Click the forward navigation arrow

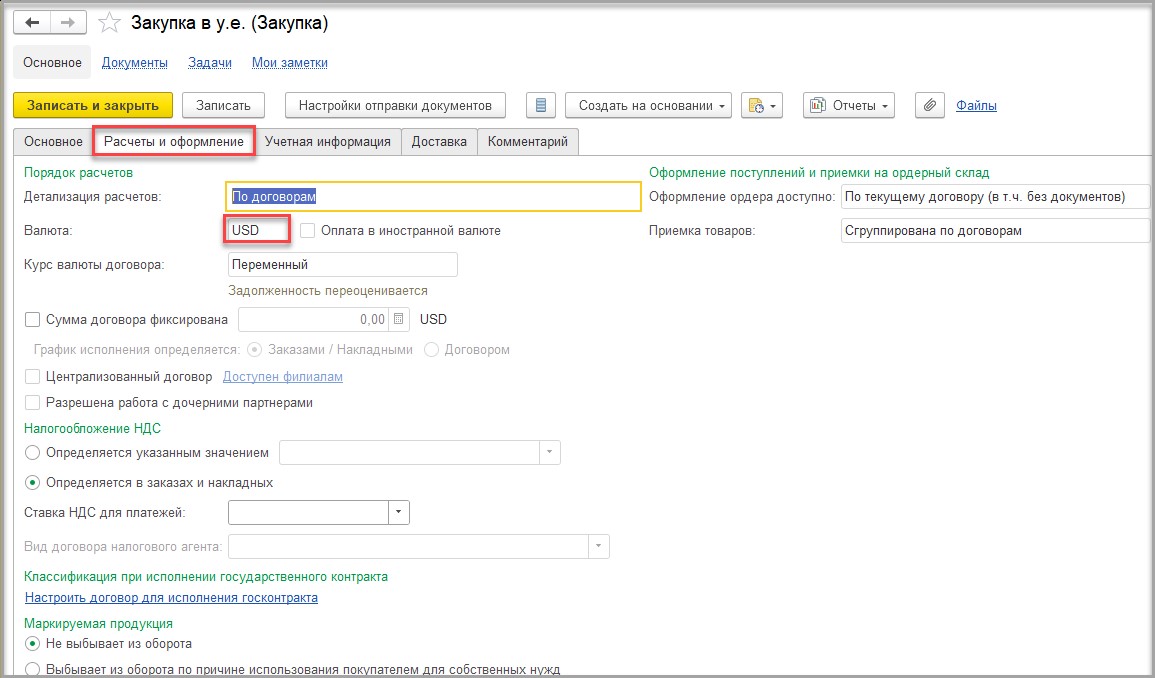click(x=68, y=22)
